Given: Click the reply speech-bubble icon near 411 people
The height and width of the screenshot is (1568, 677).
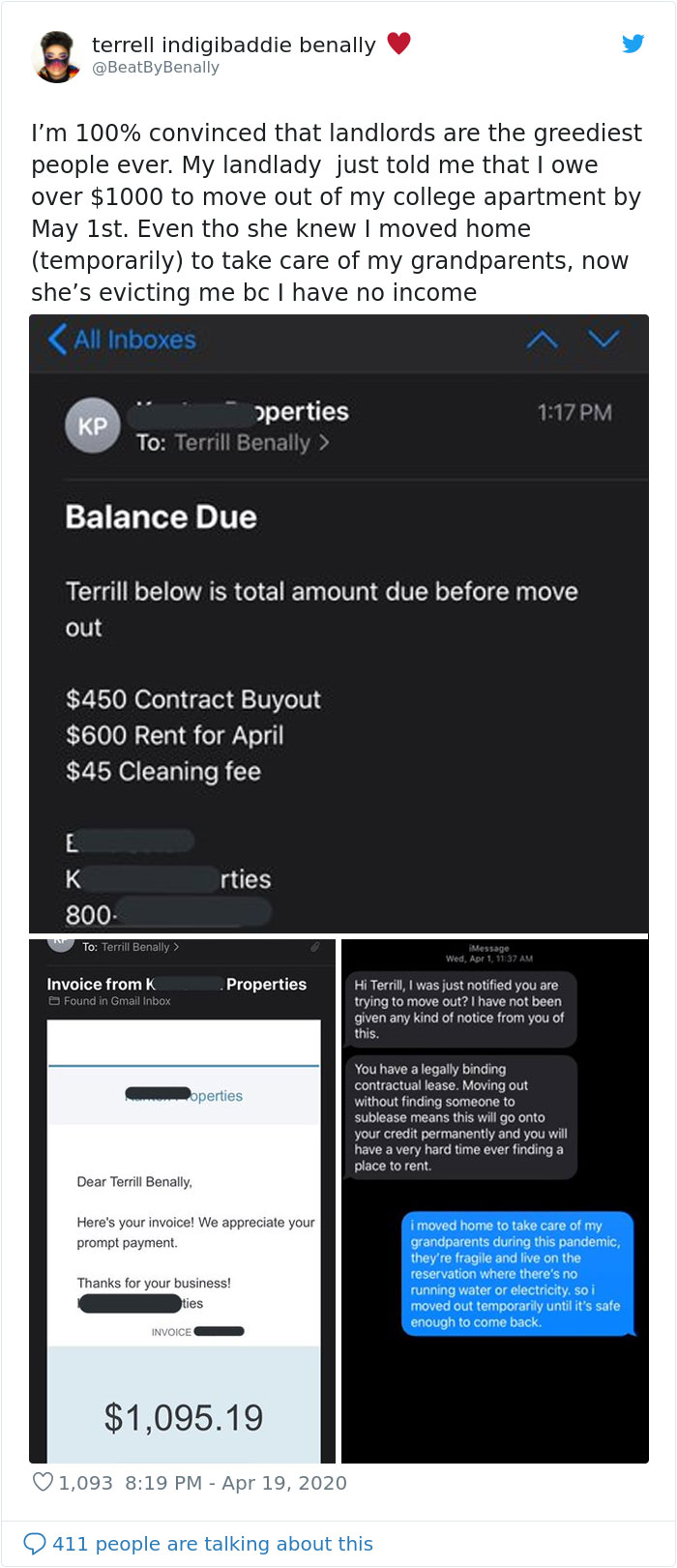Looking at the screenshot, I should [x=37, y=1544].
